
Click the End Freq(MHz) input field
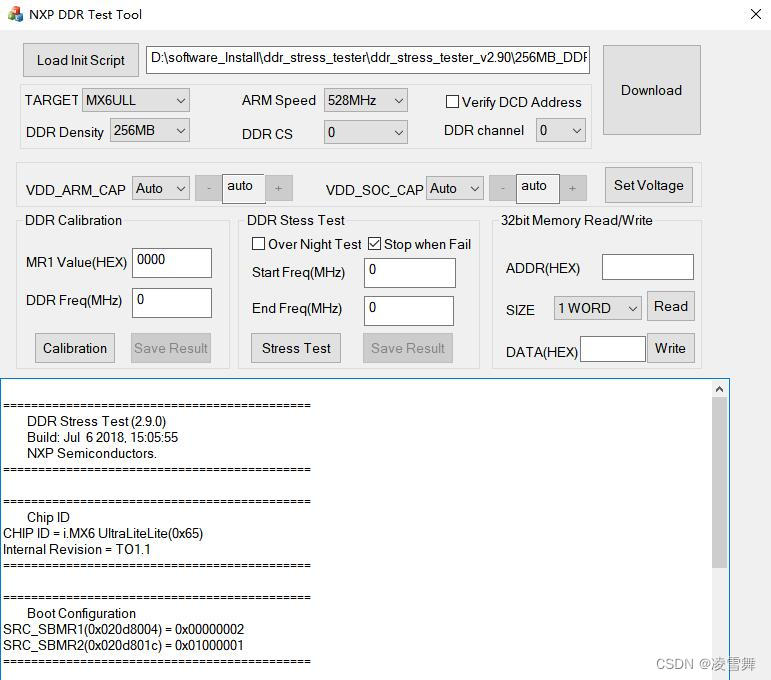pos(409,311)
